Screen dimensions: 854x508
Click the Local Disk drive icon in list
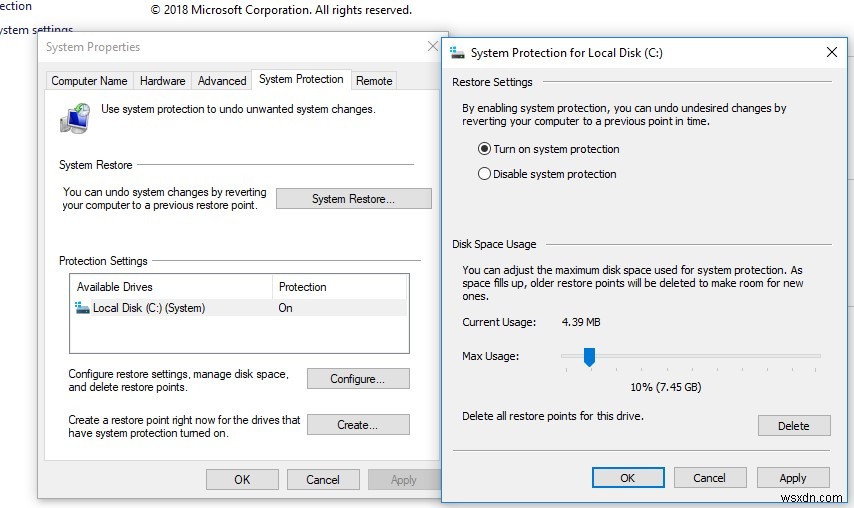point(82,308)
